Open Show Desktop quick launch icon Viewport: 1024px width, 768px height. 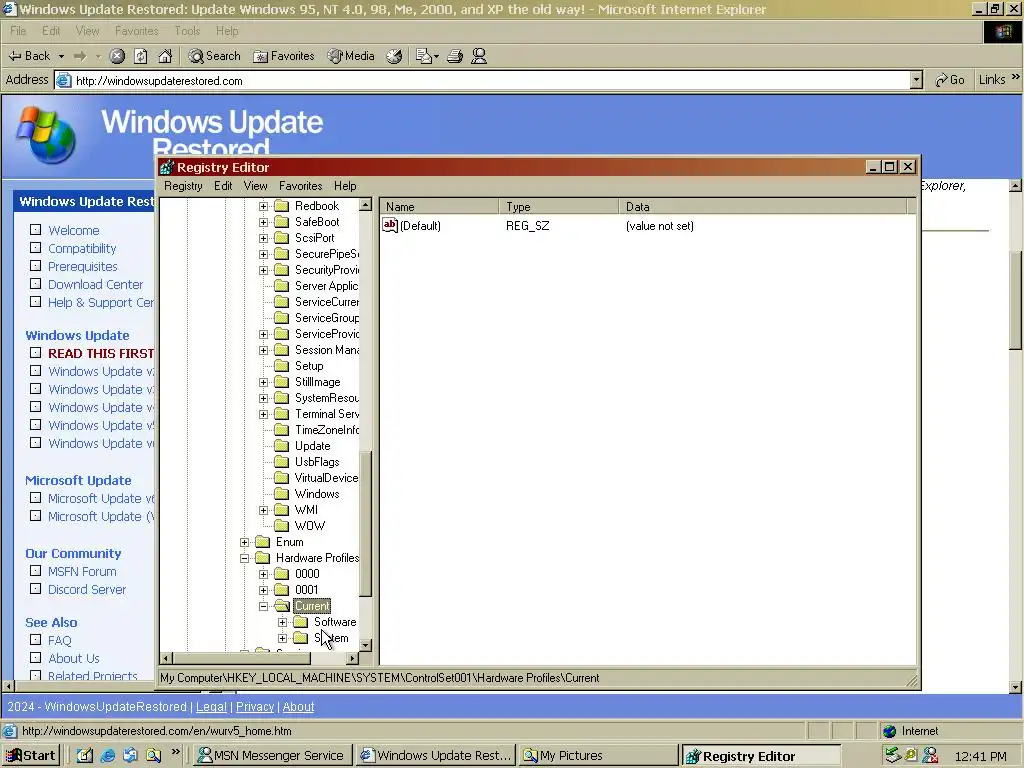tap(85, 756)
